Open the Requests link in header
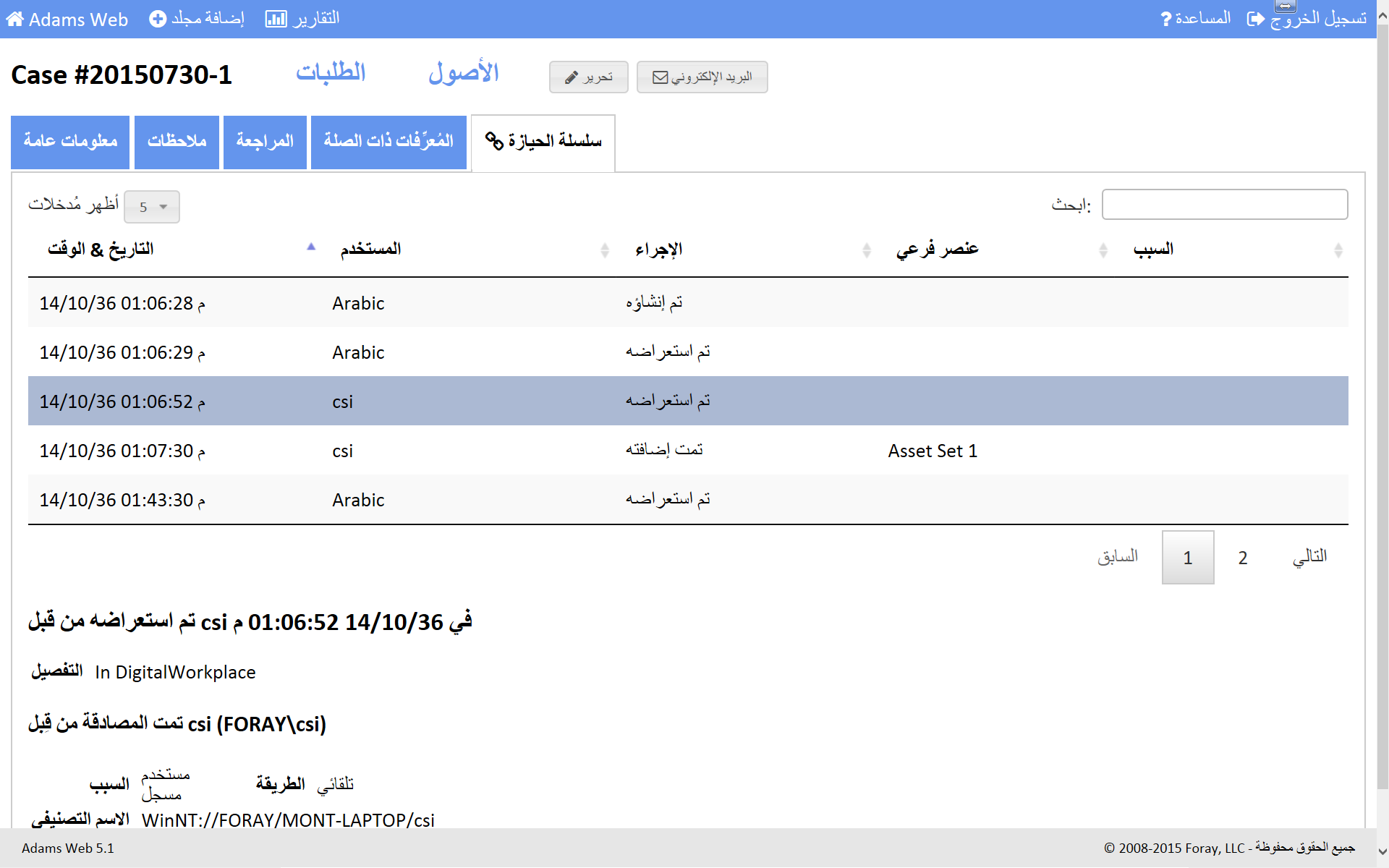This screenshot has width=1389, height=868. [331, 72]
